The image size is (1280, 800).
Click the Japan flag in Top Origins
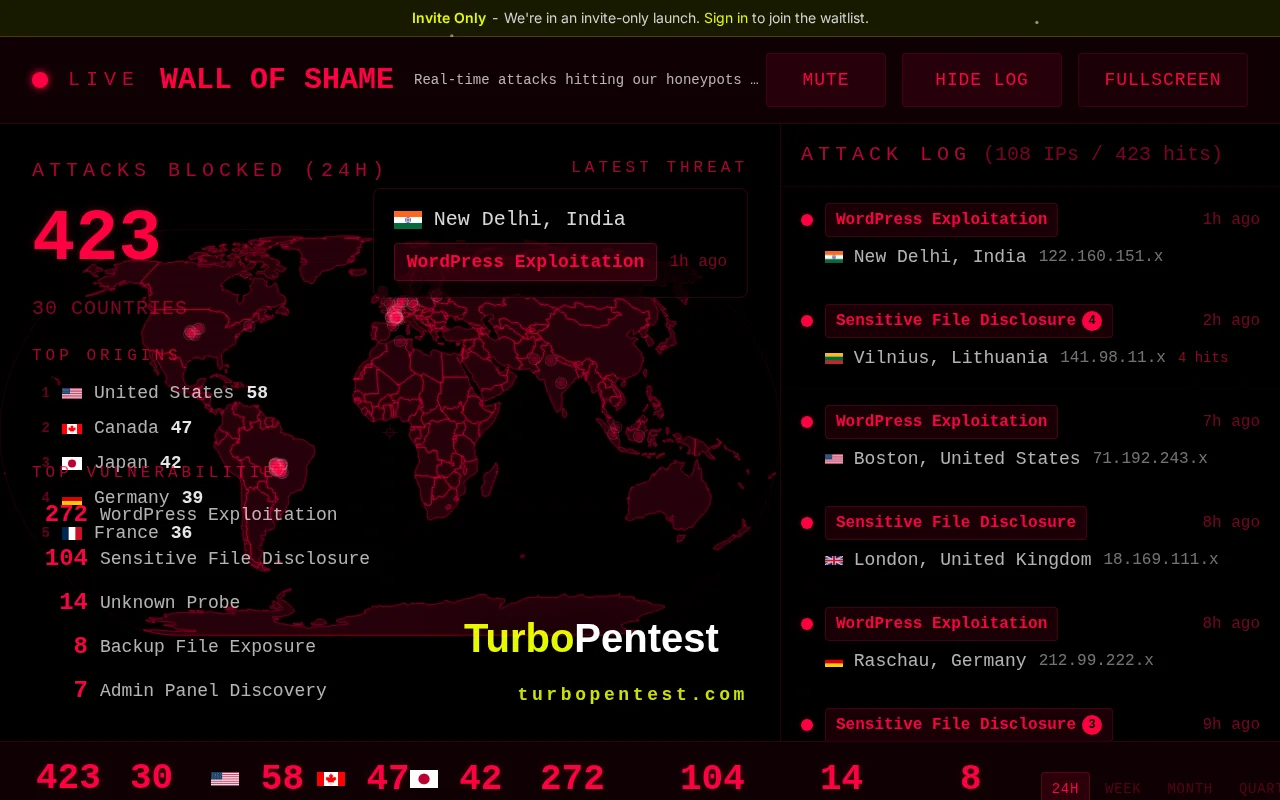(72, 464)
